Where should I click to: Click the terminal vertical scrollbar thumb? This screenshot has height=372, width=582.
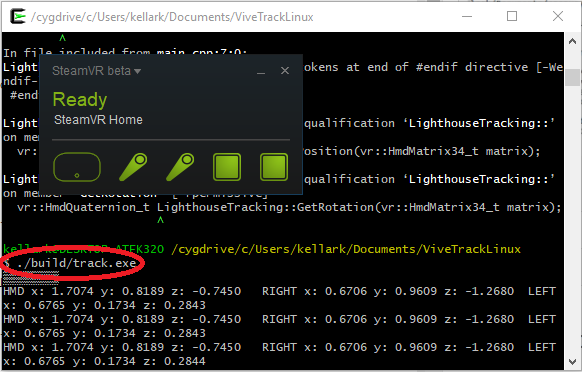[572, 77]
